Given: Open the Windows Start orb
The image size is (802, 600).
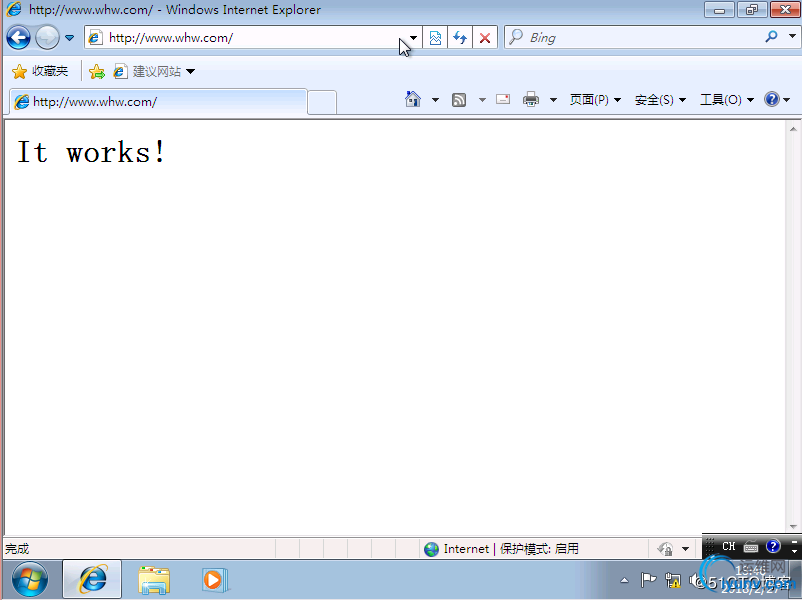Looking at the screenshot, I should (x=30, y=580).
